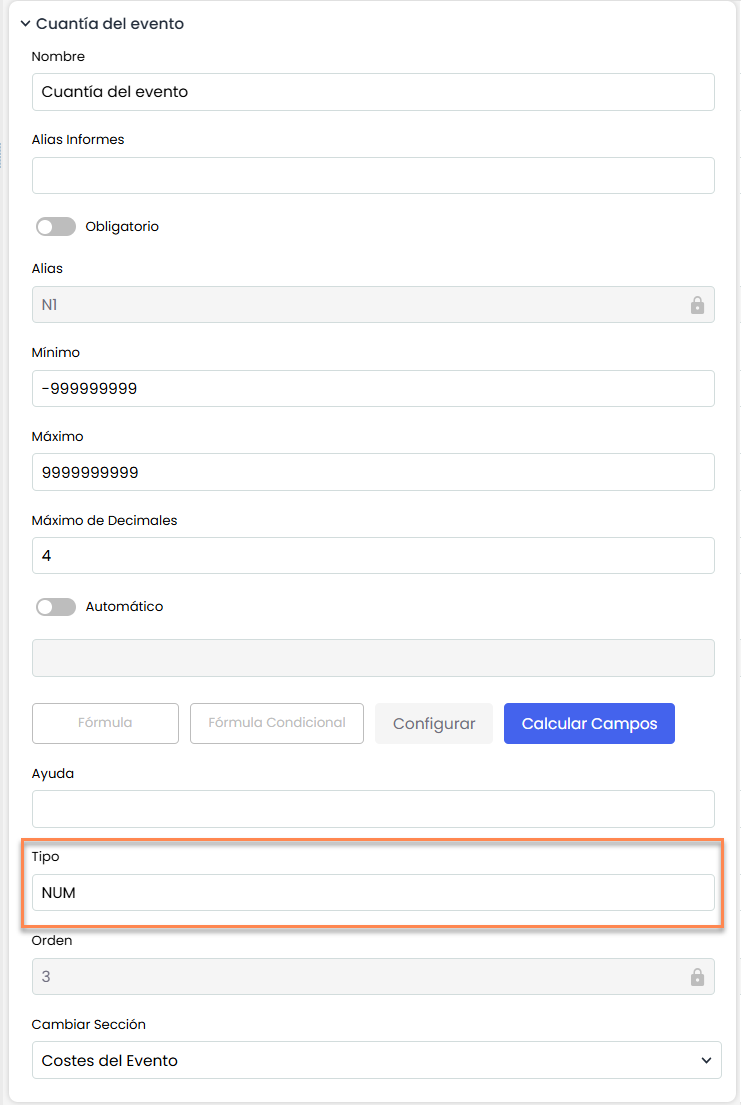Click the lock icon in Orden field
Screen dimensions: 741x1105
click(x=697, y=977)
